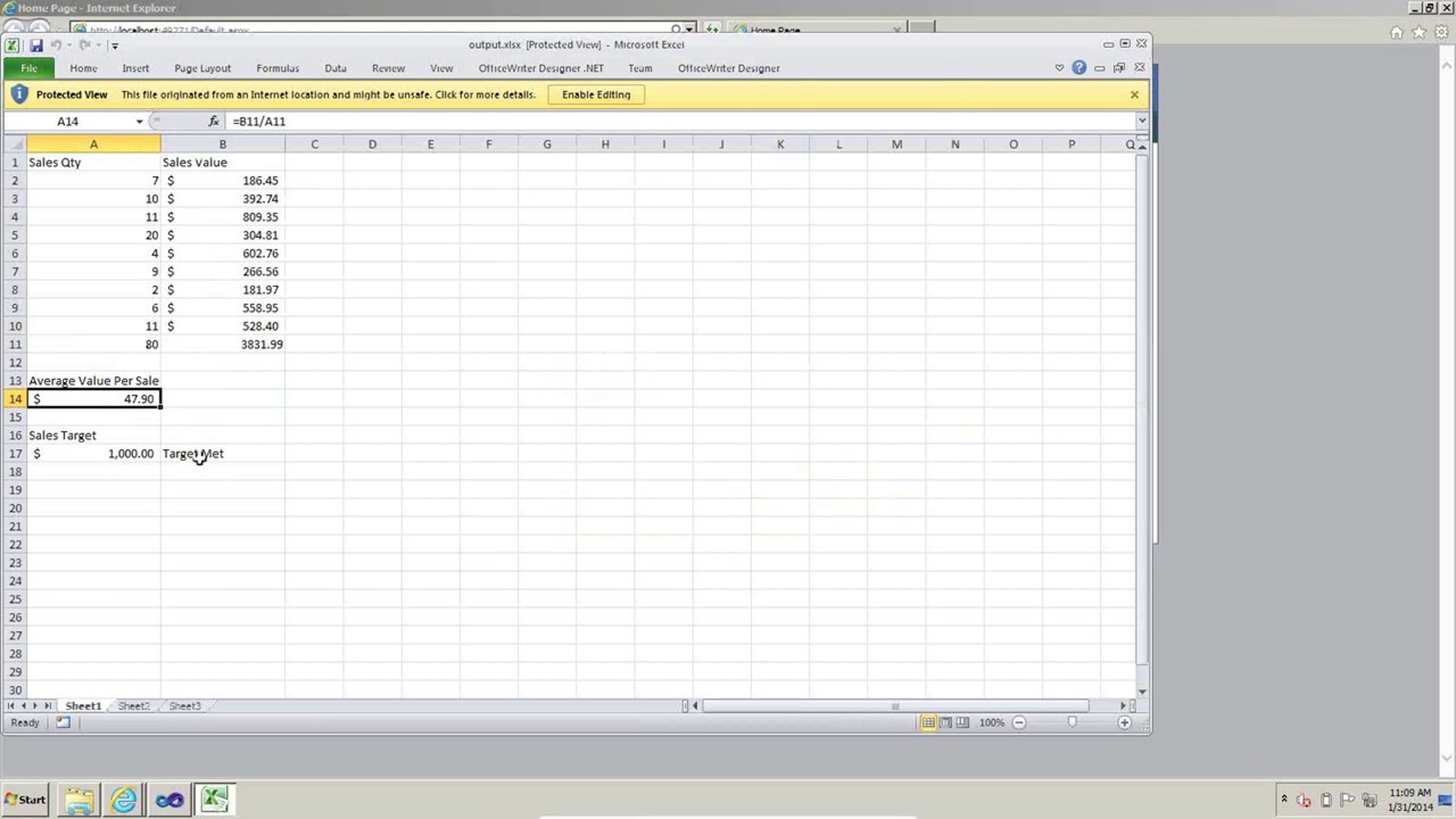
Task: Select row 11 header
Action: click(15, 344)
